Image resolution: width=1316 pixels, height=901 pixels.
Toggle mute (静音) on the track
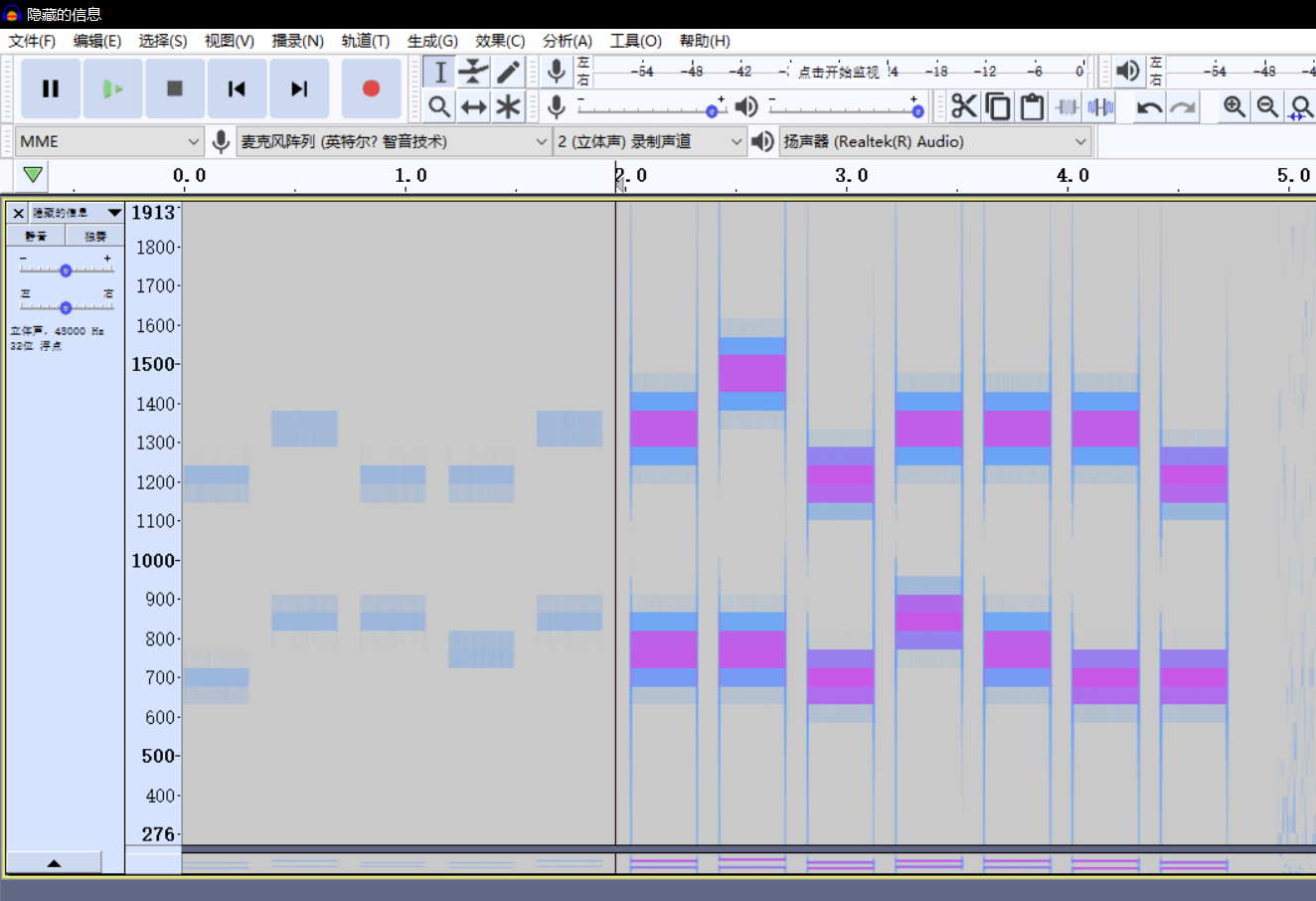click(x=36, y=236)
